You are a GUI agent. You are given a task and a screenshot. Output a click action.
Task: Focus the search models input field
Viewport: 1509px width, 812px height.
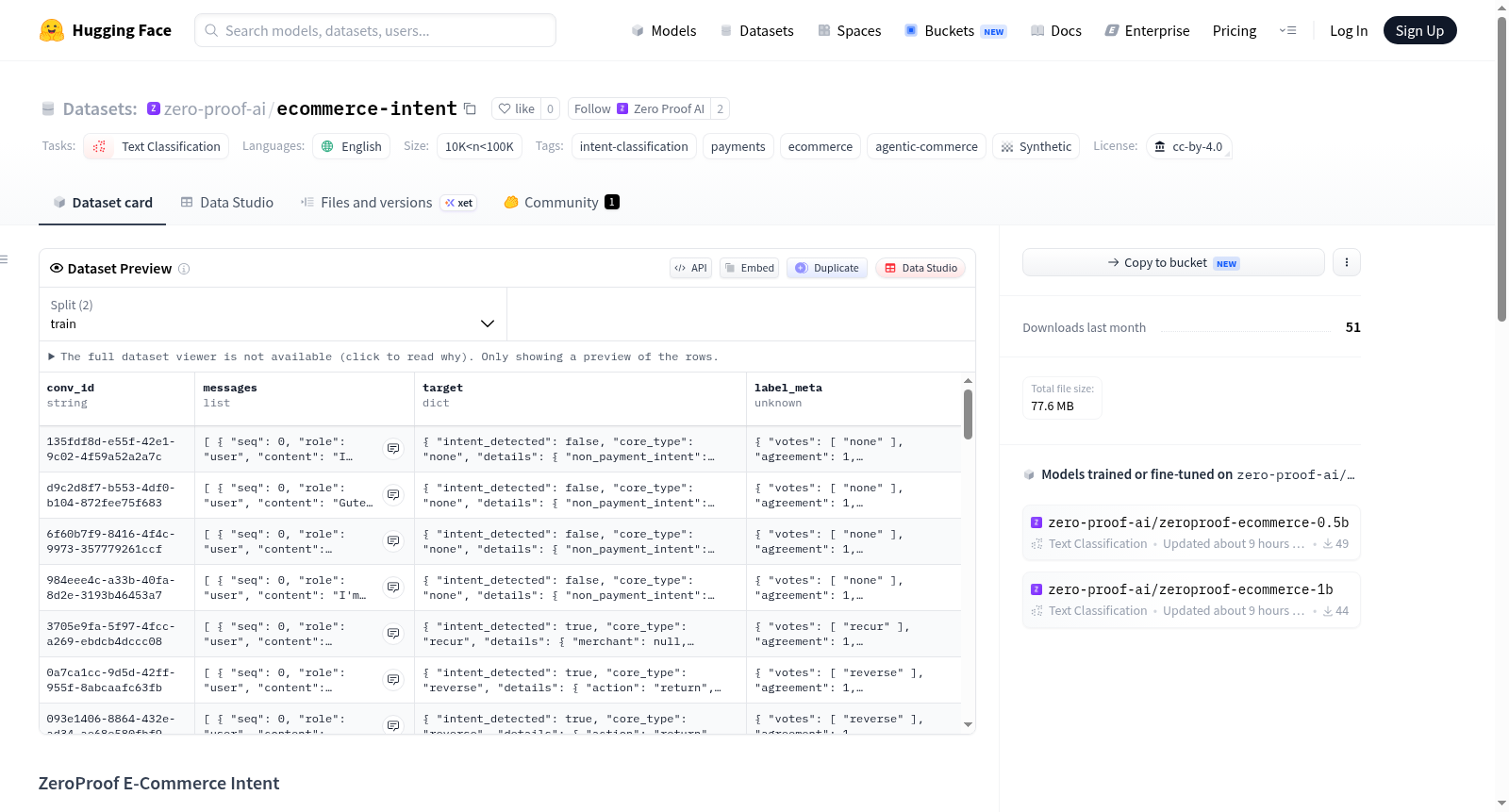[x=375, y=30]
